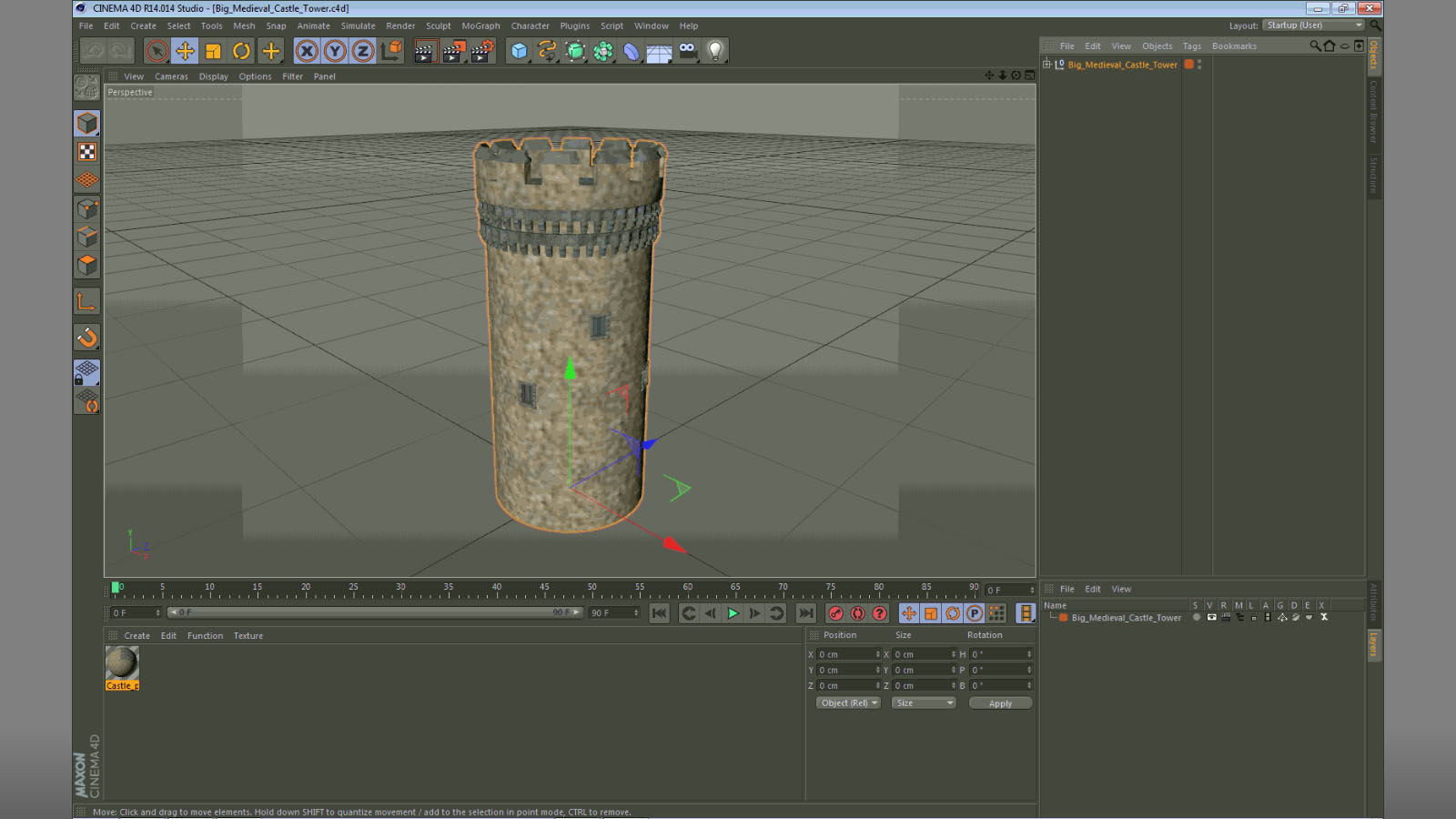Image resolution: width=1456 pixels, height=819 pixels.
Task: Render the active view
Action: (424, 51)
